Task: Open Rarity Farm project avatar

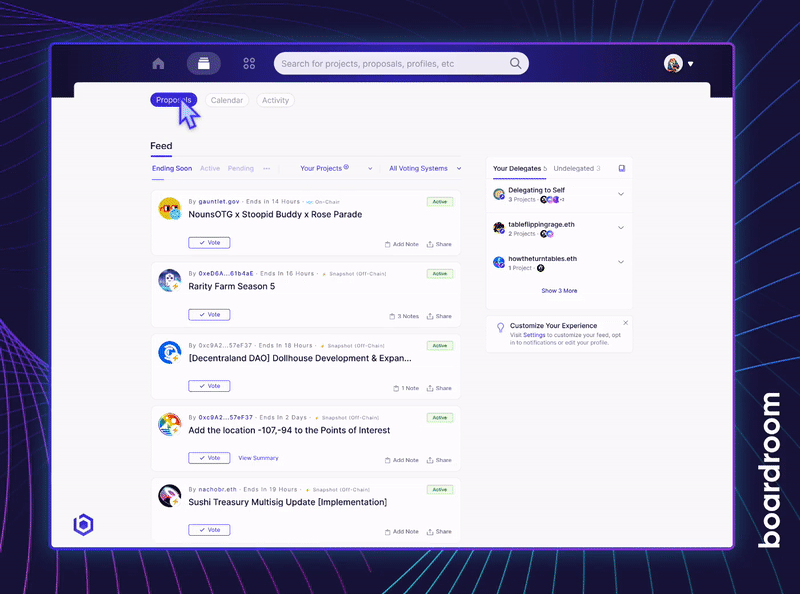Action: tap(169, 281)
